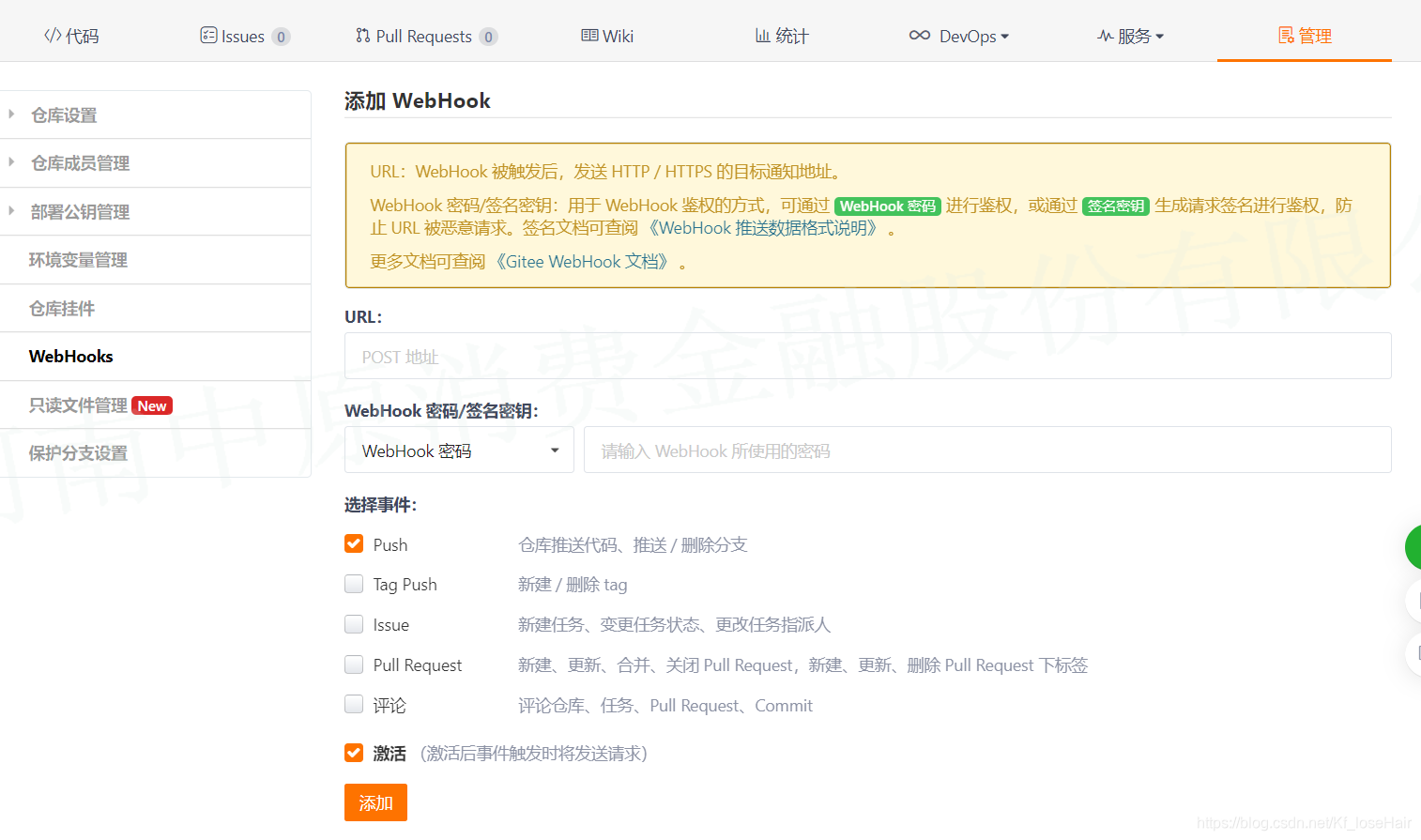Image resolution: width=1421 pixels, height=840 pixels.
Task: Open the DevOps dropdown menu
Action: [x=959, y=36]
